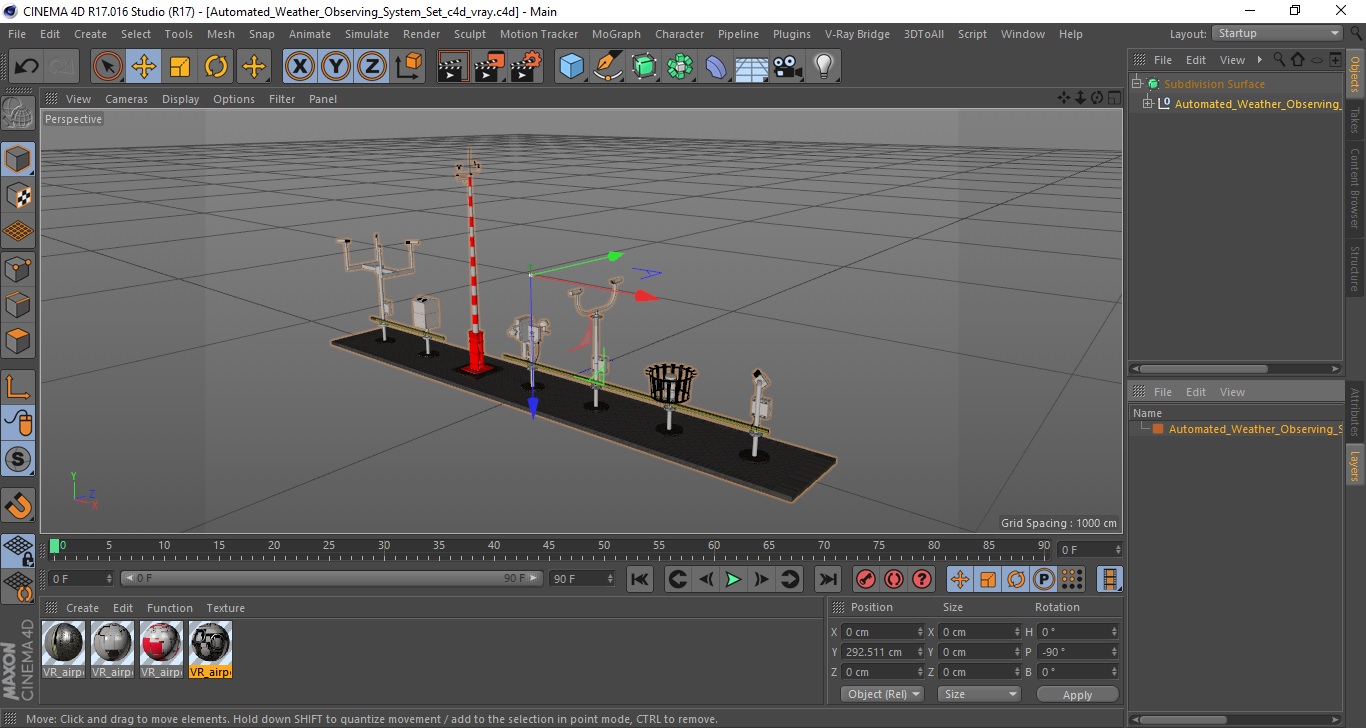Activate the Scale tool
This screenshot has height=728, width=1366.
[180, 67]
